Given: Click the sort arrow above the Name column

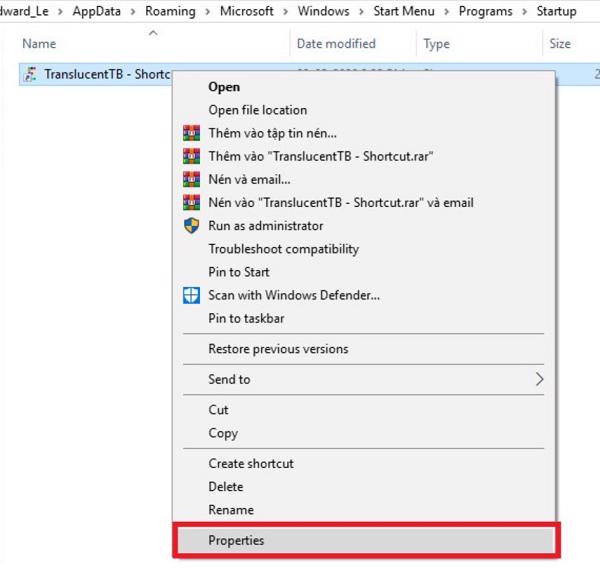Looking at the screenshot, I should (153, 33).
